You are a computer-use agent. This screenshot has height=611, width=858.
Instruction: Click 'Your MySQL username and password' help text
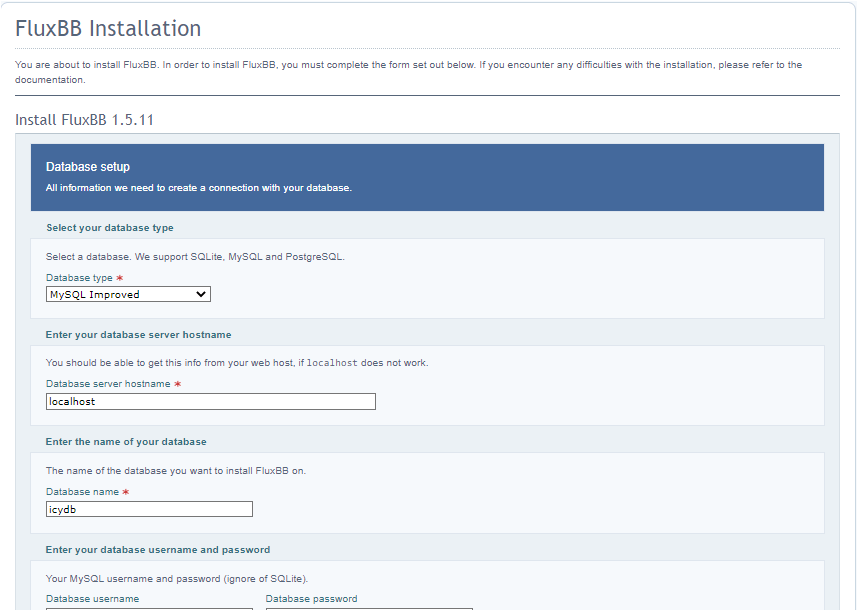tap(177, 579)
